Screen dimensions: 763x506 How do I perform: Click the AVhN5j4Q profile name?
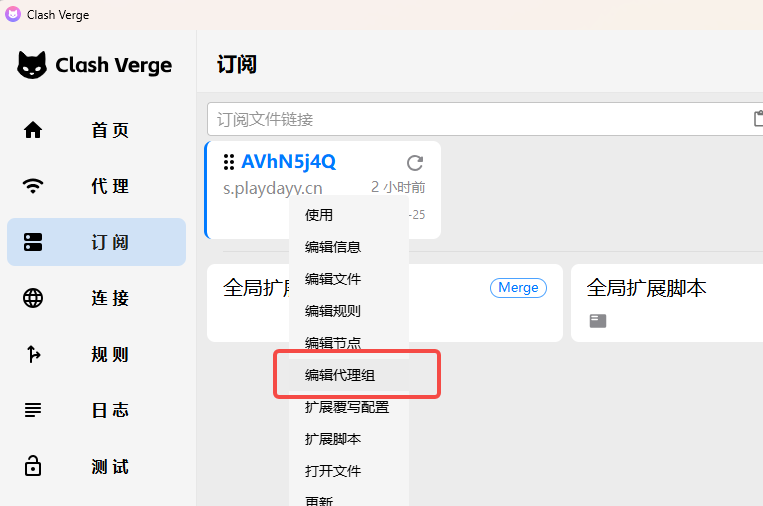pyautogui.click(x=289, y=162)
